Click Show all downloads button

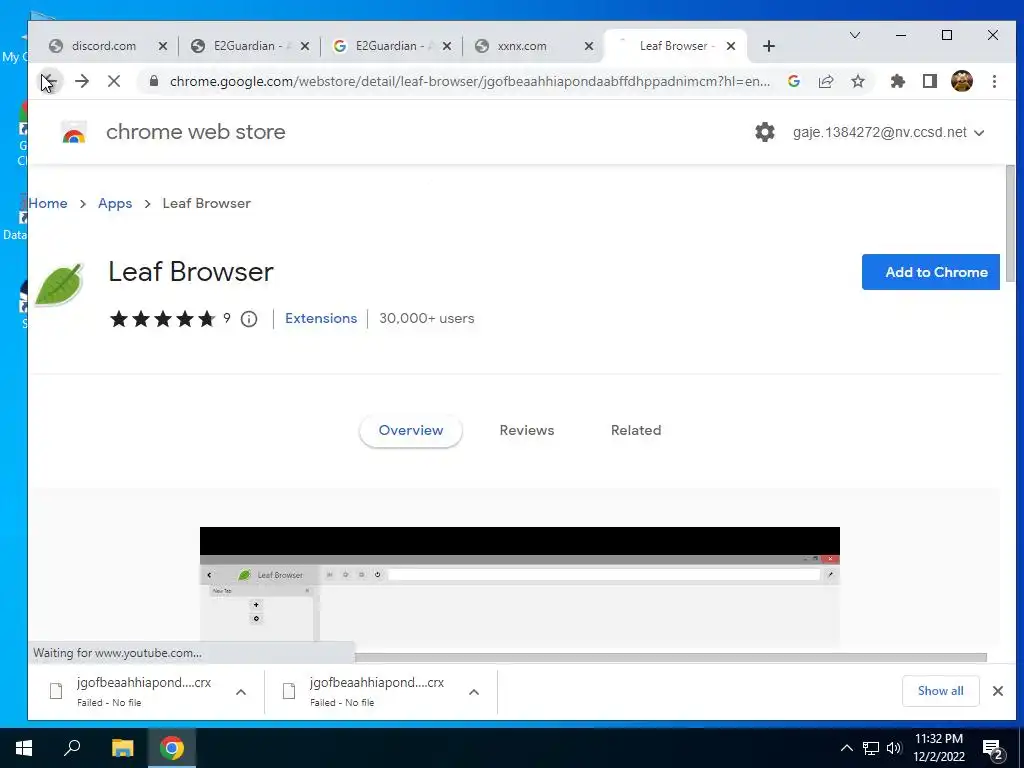[940, 691]
